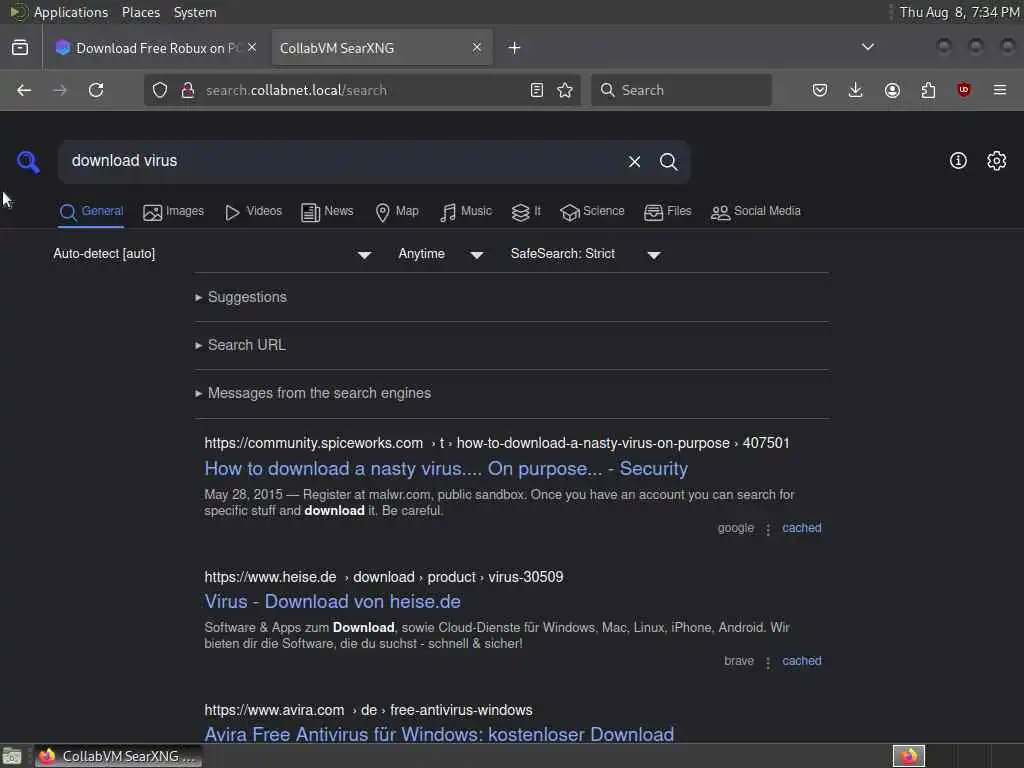Go back in browser history
This screenshot has height=768, width=1024.
pyautogui.click(x=24, y=90)
